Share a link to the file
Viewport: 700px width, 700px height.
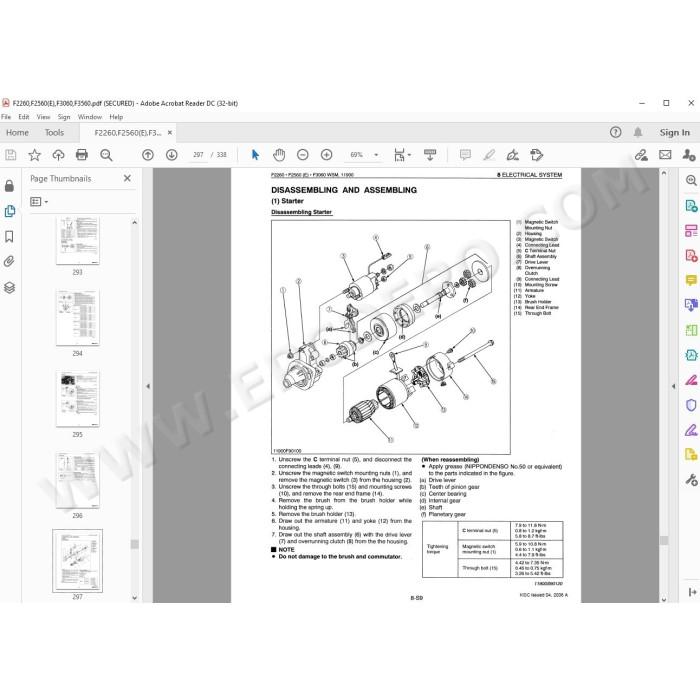pyautogui.click(x=641, y=155)
